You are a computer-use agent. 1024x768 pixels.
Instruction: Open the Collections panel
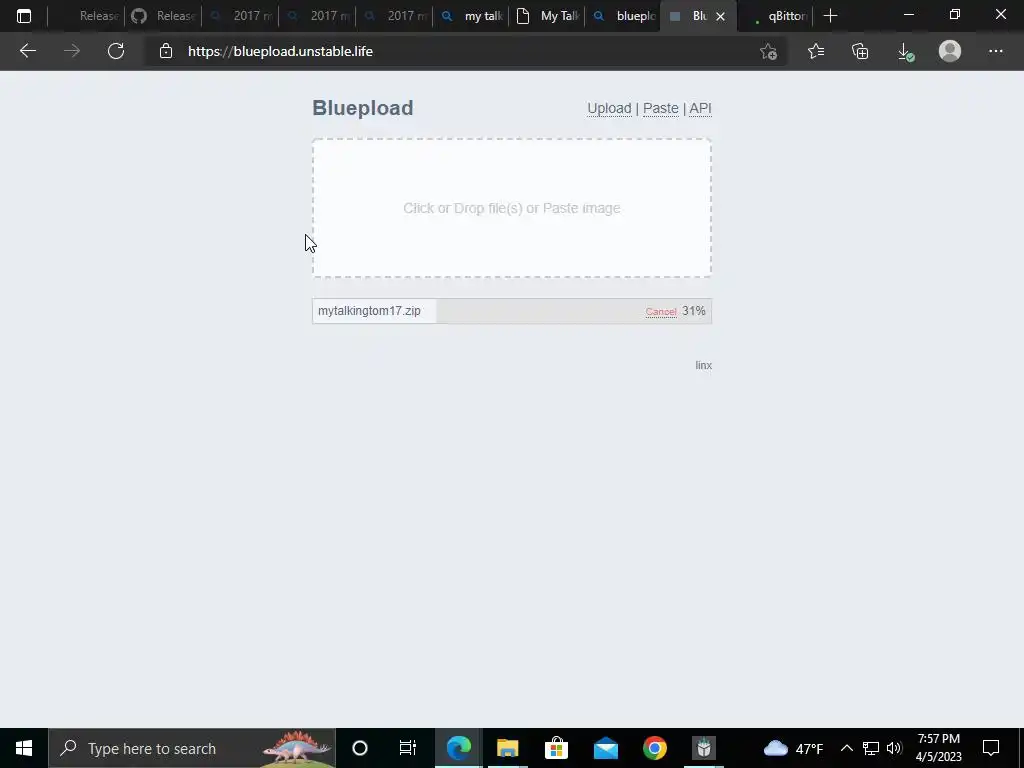[860, 51]
